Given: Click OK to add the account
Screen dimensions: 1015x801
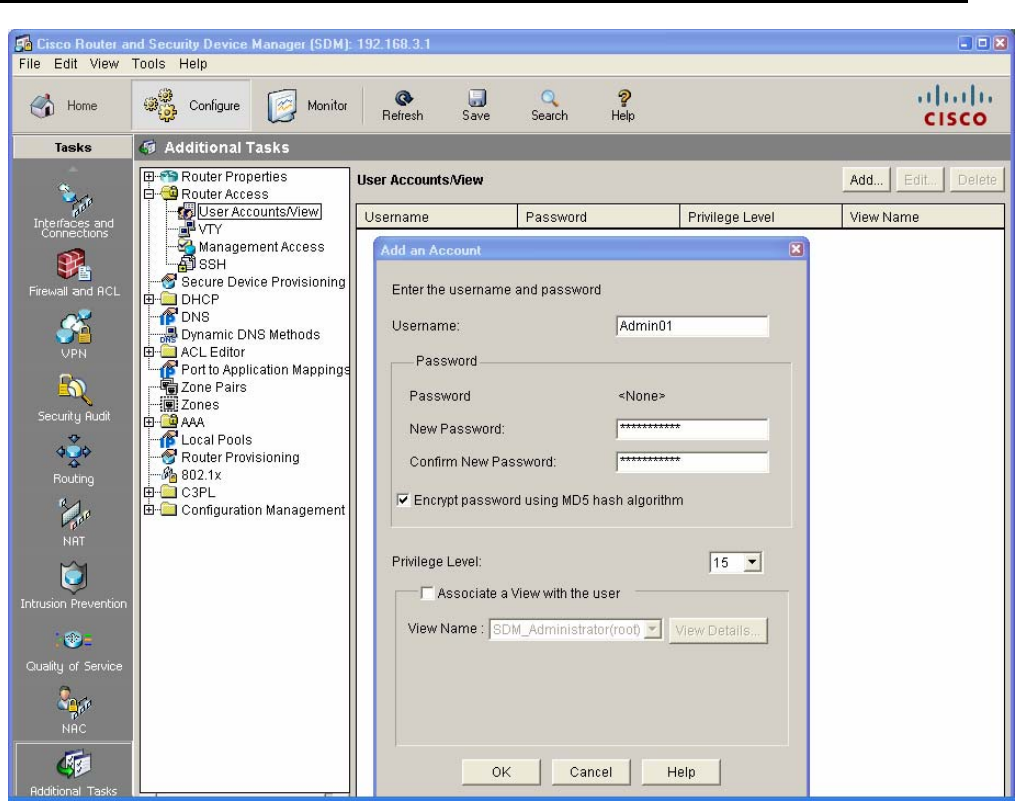Looking at the screenshot, I should pos(501,772).
